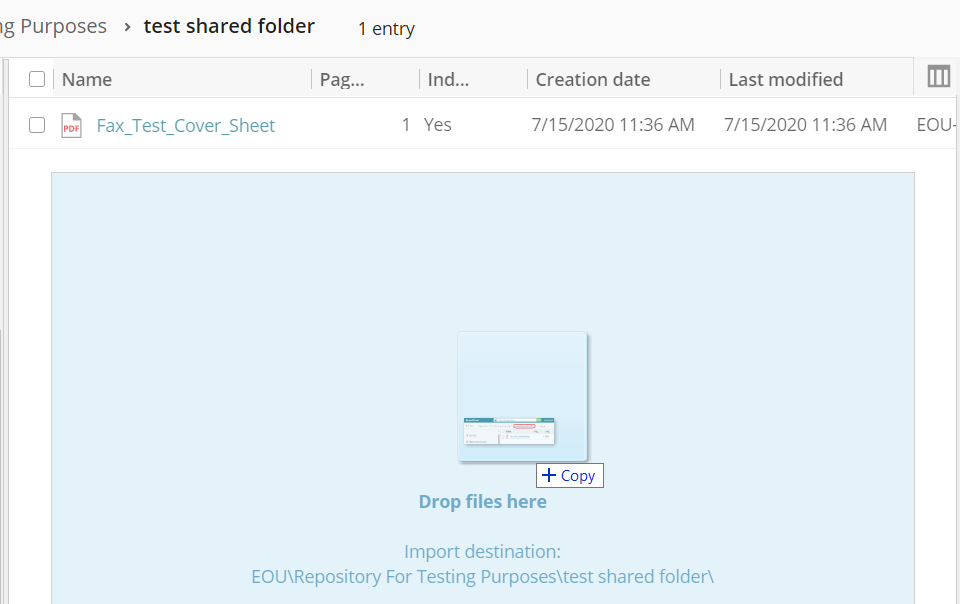Image resolution: width=960 pixels, height=604 pixels.
Task: Click the 'test shared folder' breadcrumb title
Action: [229, 26]
